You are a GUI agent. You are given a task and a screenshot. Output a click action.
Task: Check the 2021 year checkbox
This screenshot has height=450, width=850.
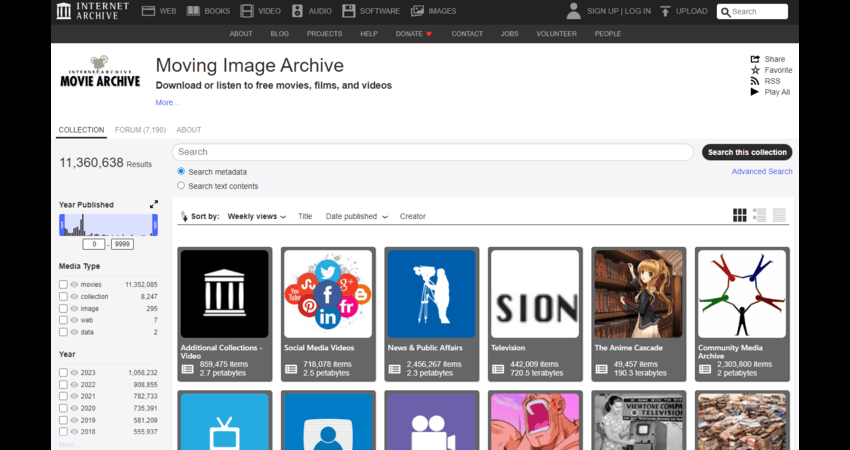[x=63, y=396]
